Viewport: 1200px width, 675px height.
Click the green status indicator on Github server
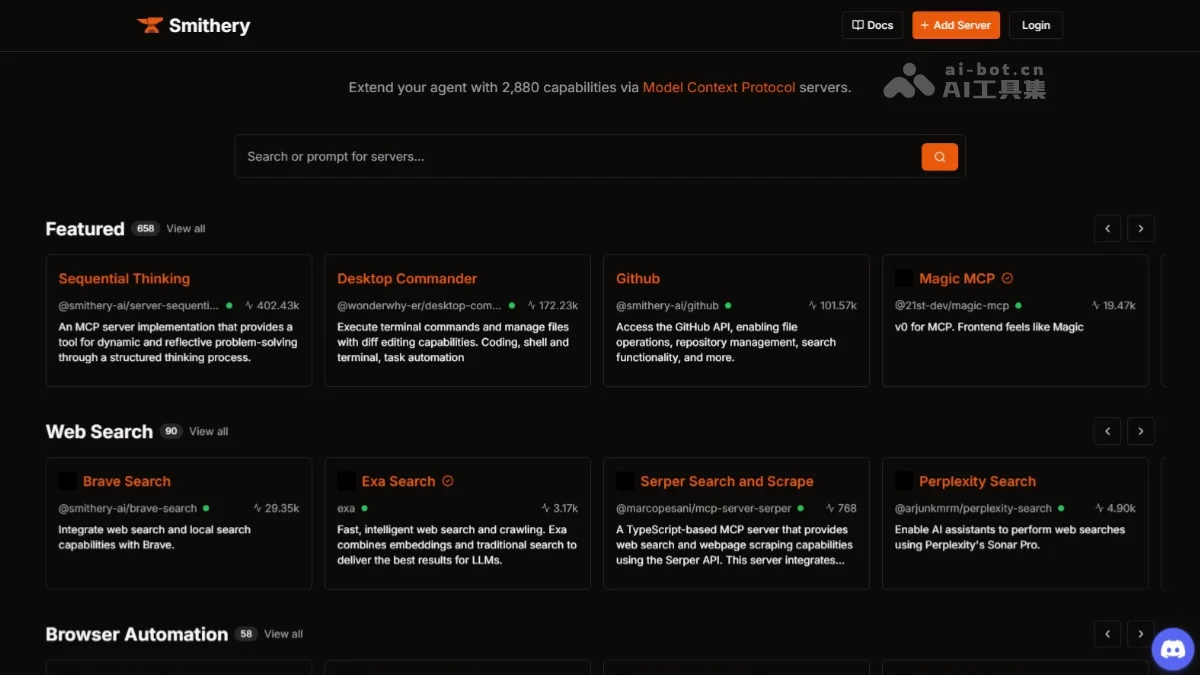[x=726, y=305]
